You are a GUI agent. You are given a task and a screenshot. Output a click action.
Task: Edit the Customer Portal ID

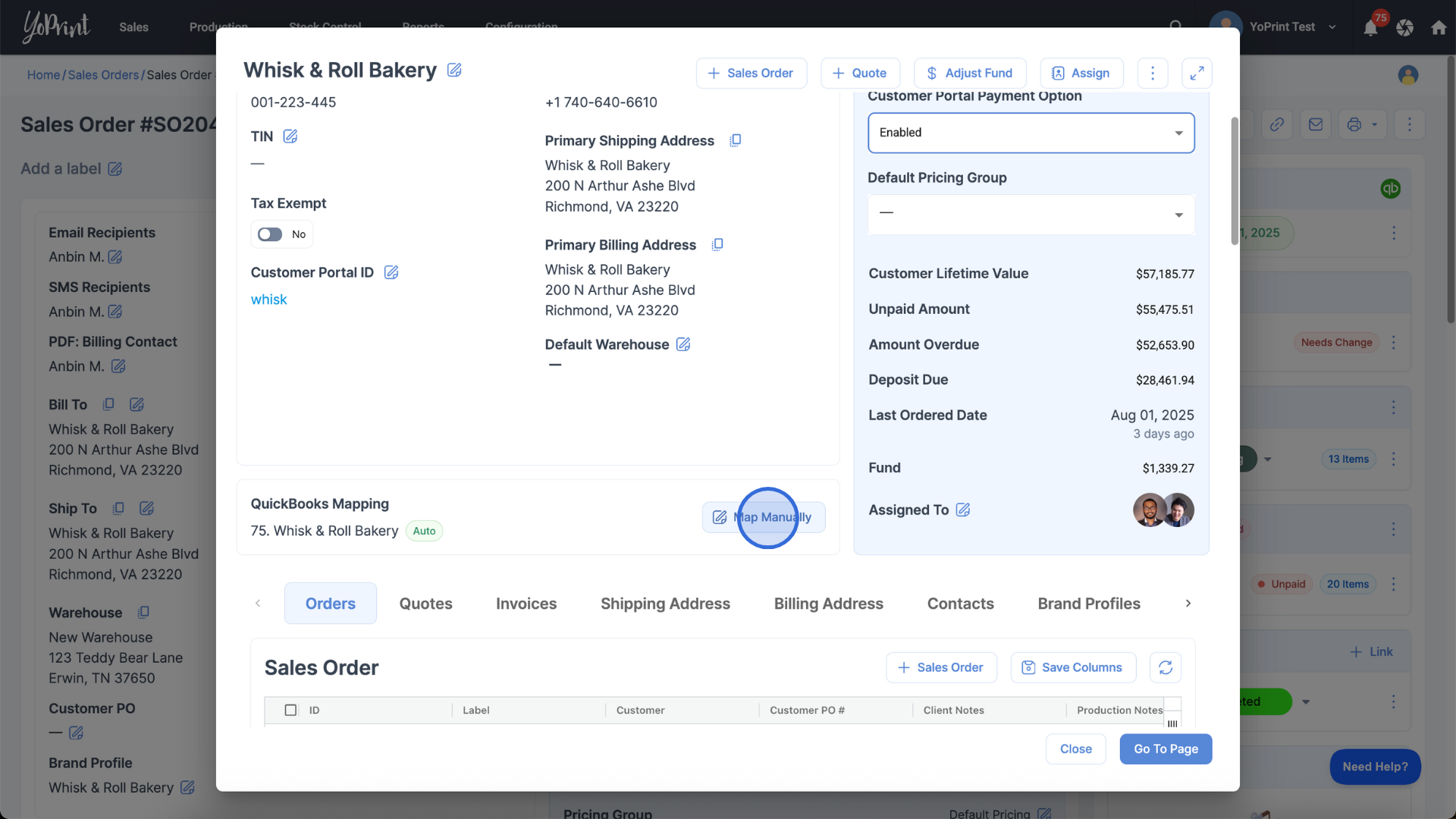pyautogui.click(x=391, y=272)
